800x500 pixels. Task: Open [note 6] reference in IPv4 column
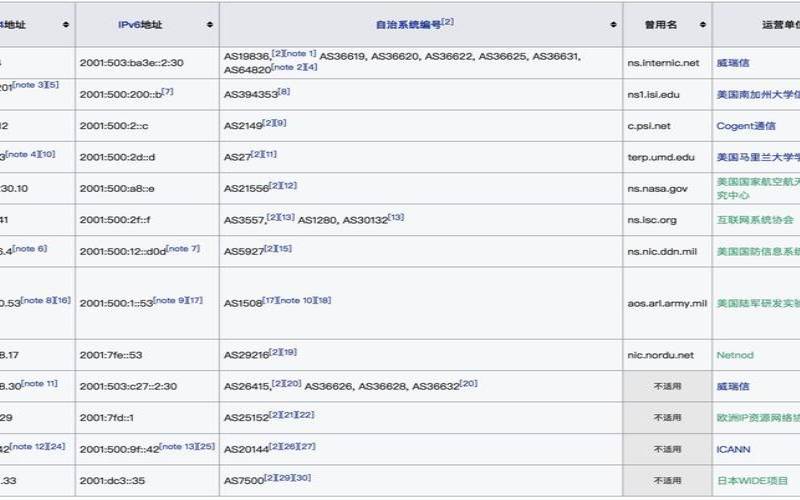point(30,248)
